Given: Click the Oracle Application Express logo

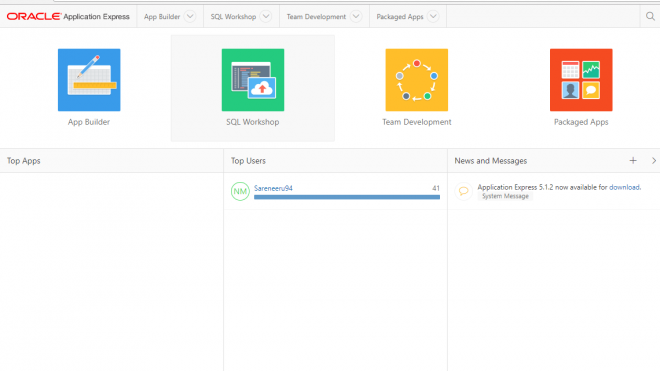Looking at the screenshot, I should coord(68,16).
